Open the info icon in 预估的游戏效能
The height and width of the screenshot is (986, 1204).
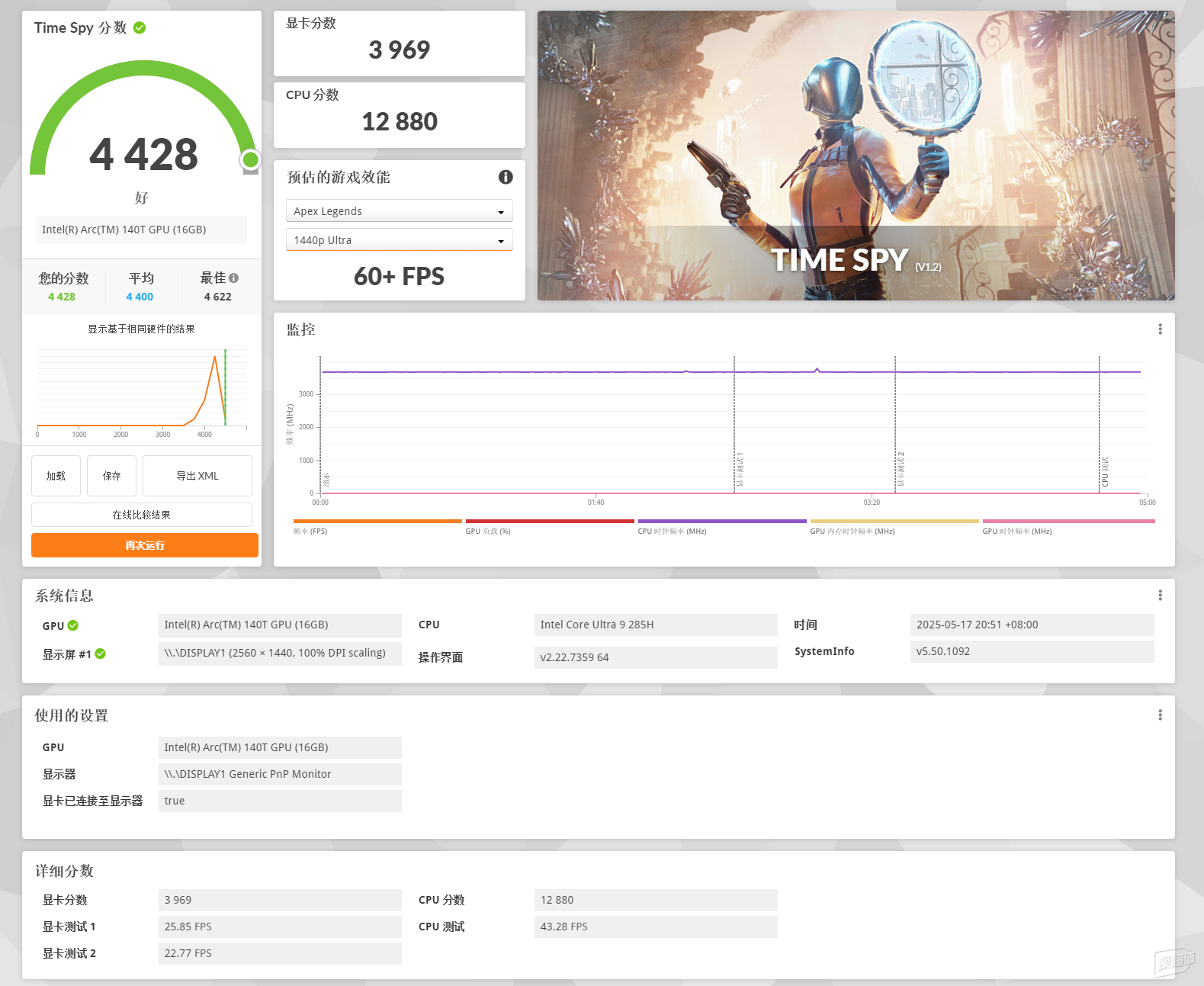(506, 177)
